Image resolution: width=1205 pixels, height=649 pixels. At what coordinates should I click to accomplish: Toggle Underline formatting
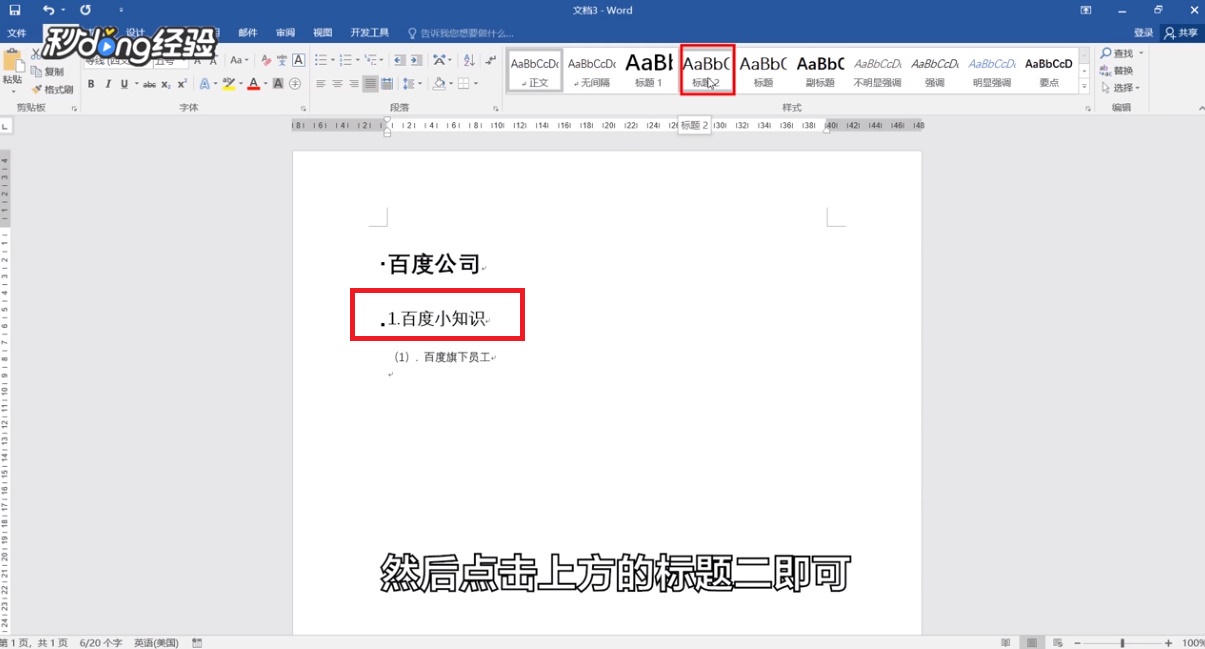pos(124,84)
